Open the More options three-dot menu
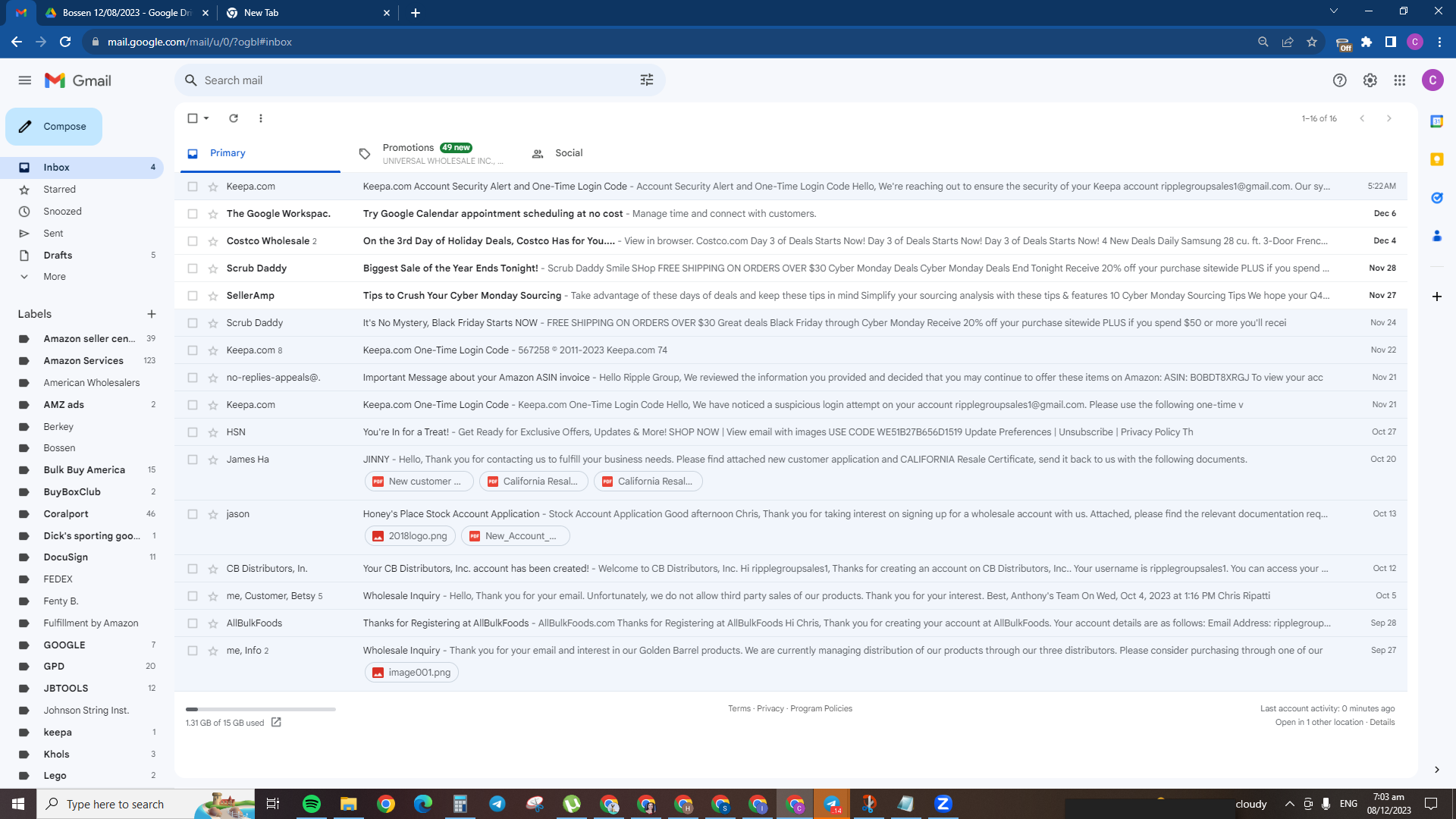Viewport: 1456px width, 819px height. pos(261,118)
